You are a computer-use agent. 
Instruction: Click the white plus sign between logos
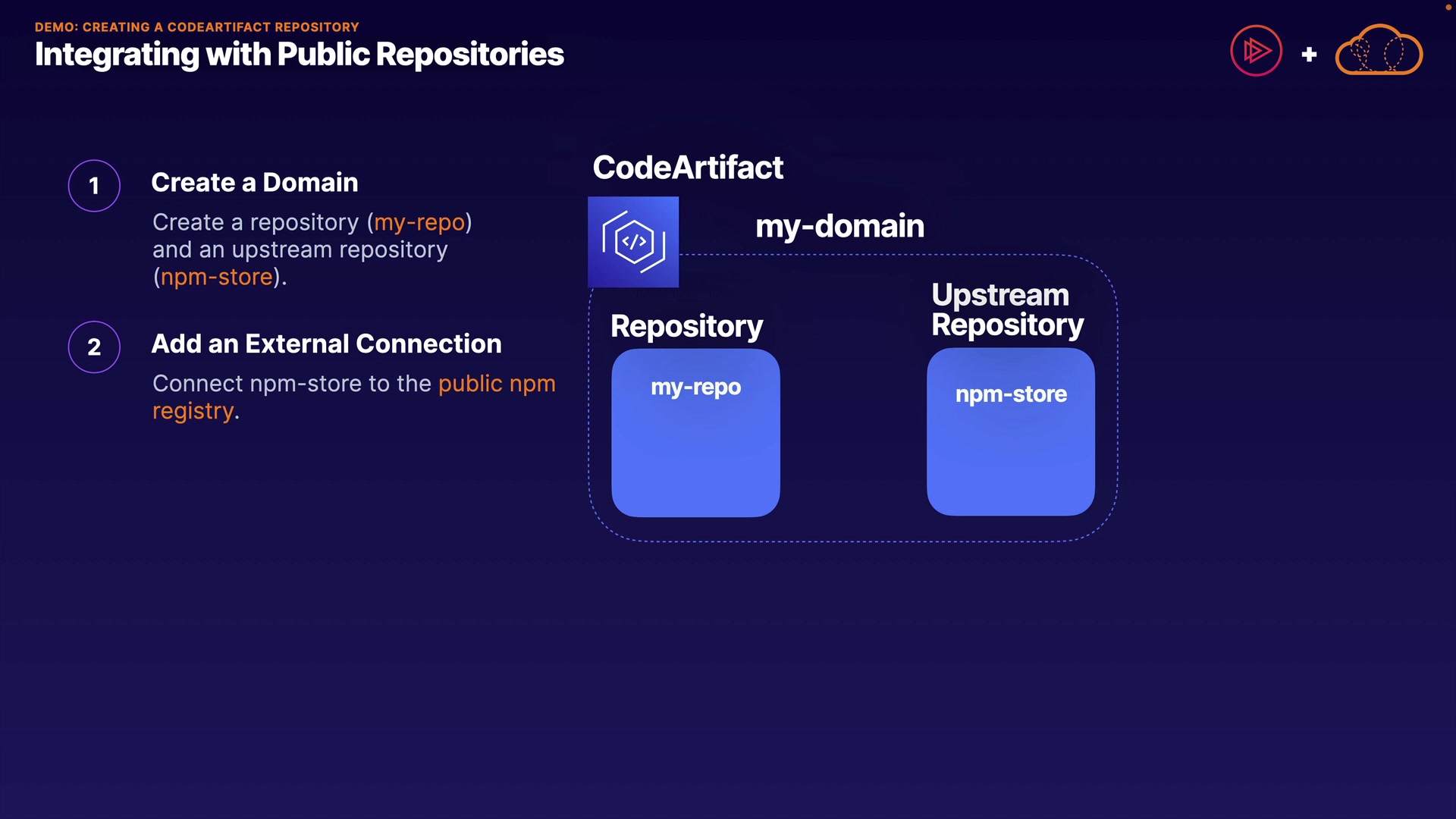[1309, 55]
